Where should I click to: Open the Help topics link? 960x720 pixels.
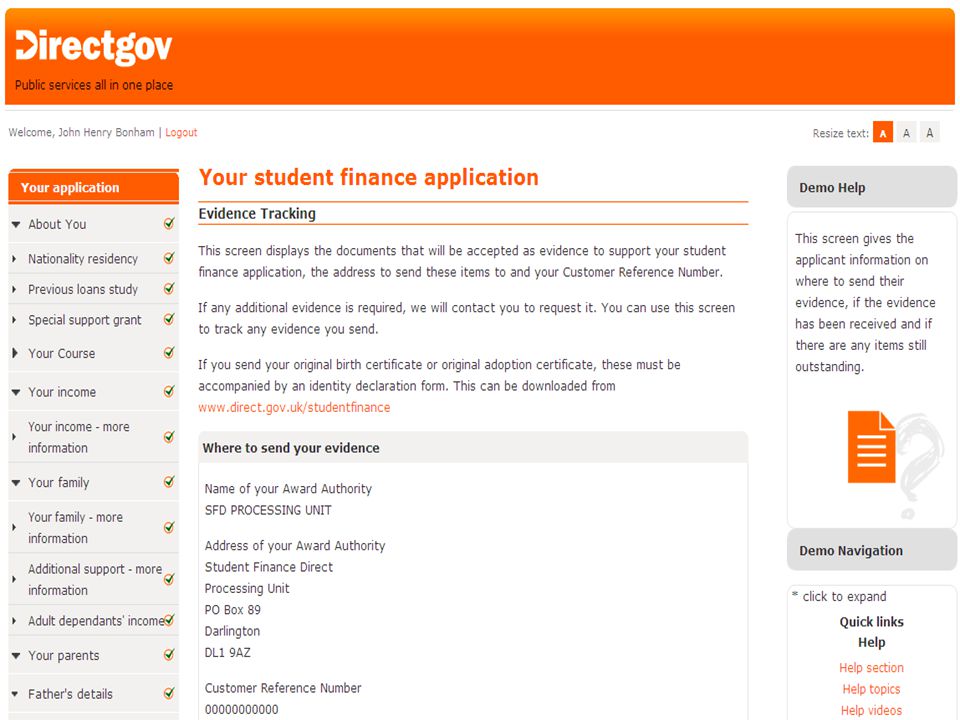tap(871, 689)
